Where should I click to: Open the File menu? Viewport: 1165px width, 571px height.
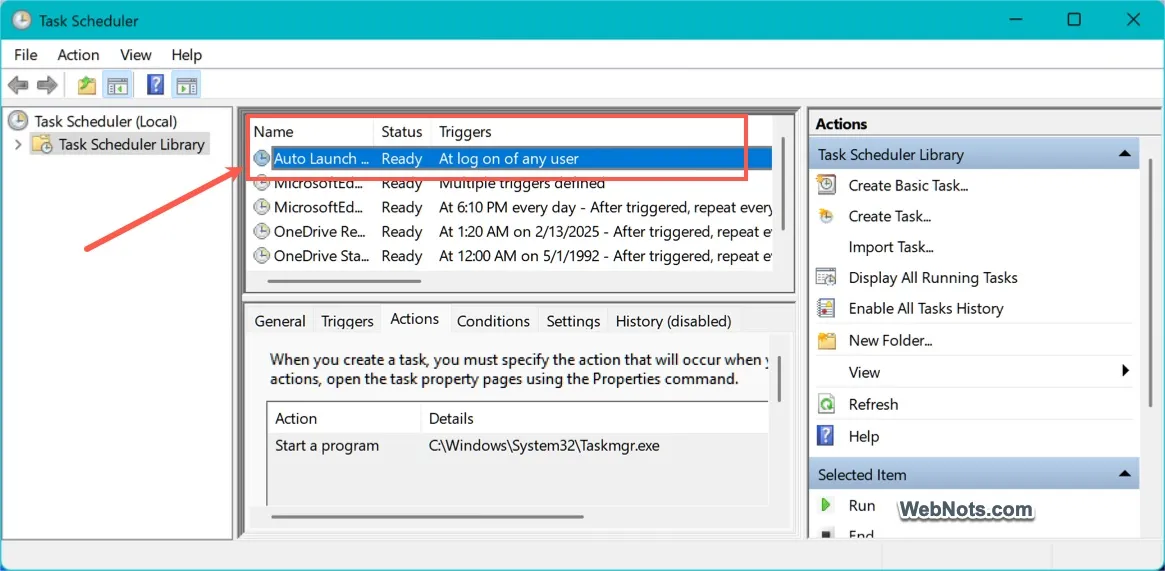tap(25, 55)
